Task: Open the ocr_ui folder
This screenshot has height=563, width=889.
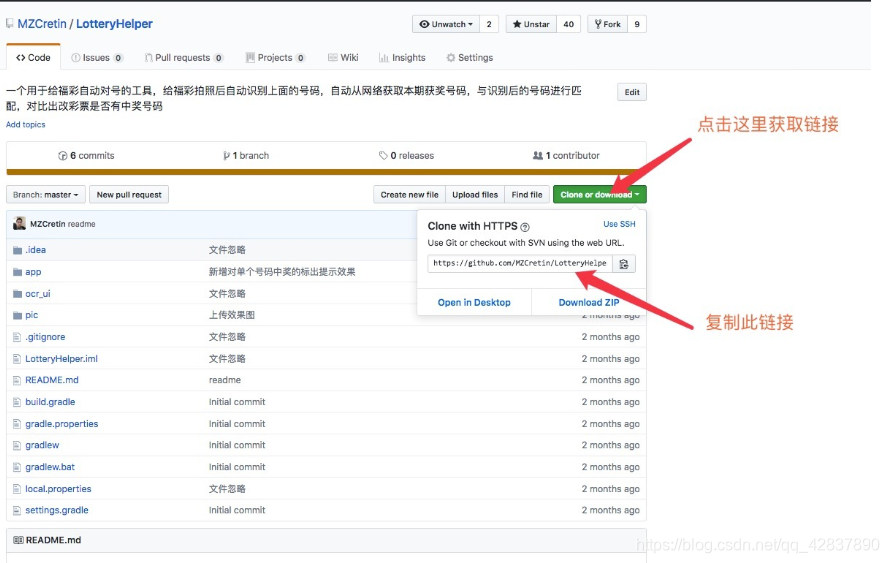Action: 37,294
